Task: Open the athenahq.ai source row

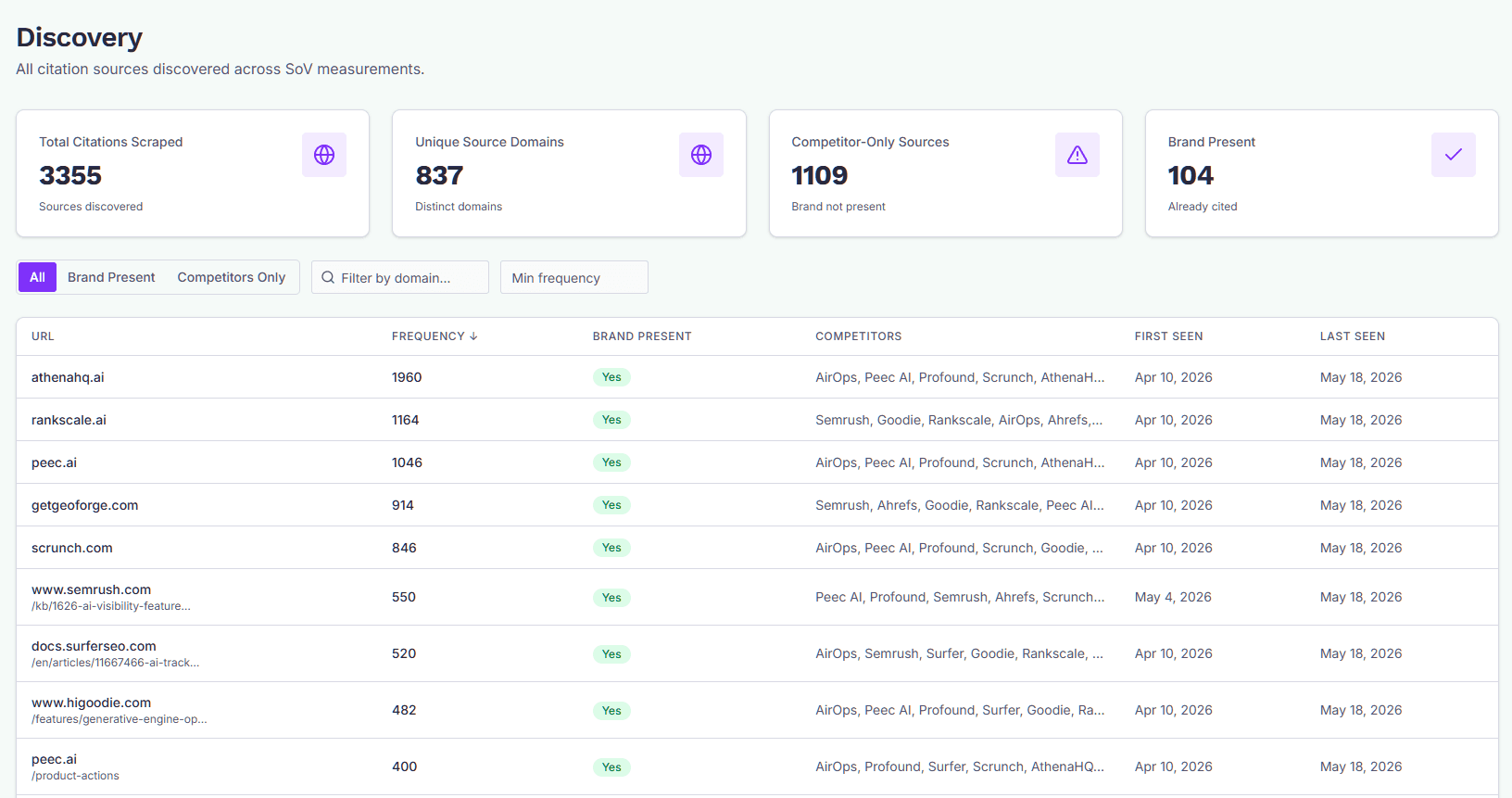Action: click(757, 377)
